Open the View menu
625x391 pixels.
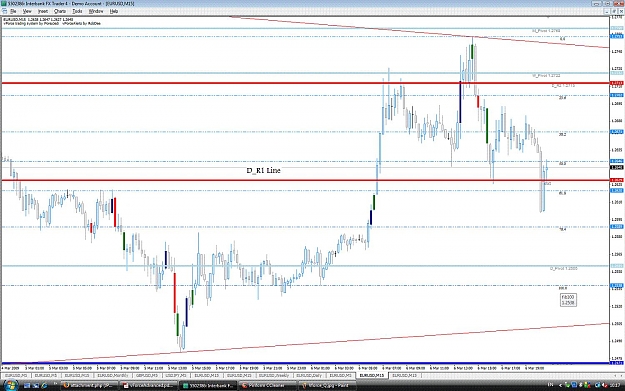point(27,11)
